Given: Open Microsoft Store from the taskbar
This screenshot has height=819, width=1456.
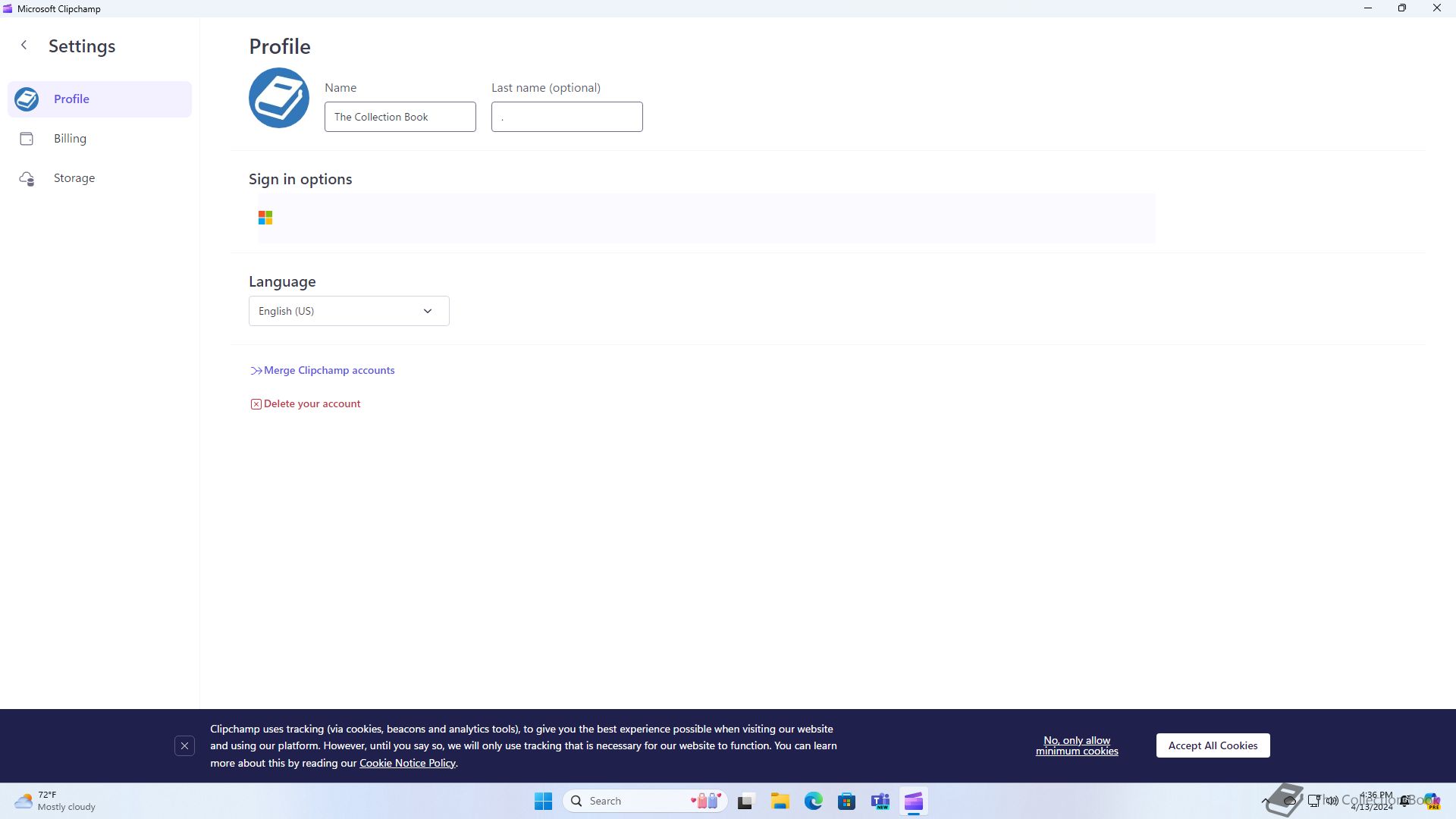Looking at the screenshot, I should click(846, 801).
